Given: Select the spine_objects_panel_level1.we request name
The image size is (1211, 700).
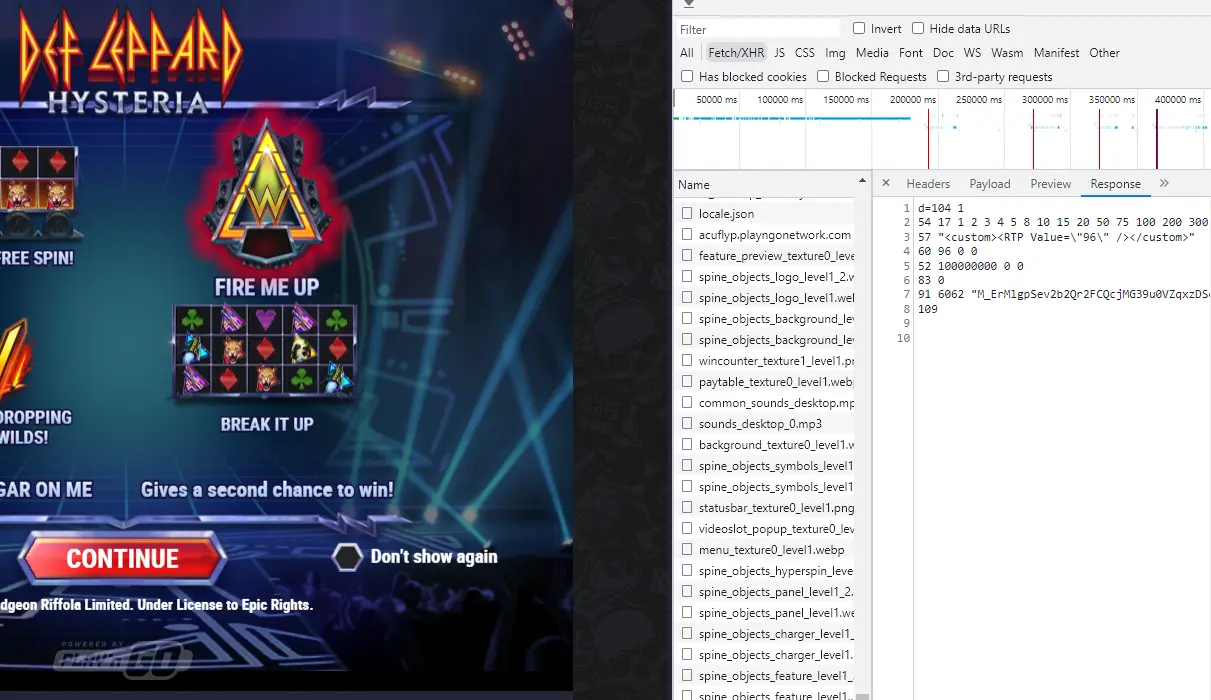Looking at the screenshot, I should pos(777,613).
